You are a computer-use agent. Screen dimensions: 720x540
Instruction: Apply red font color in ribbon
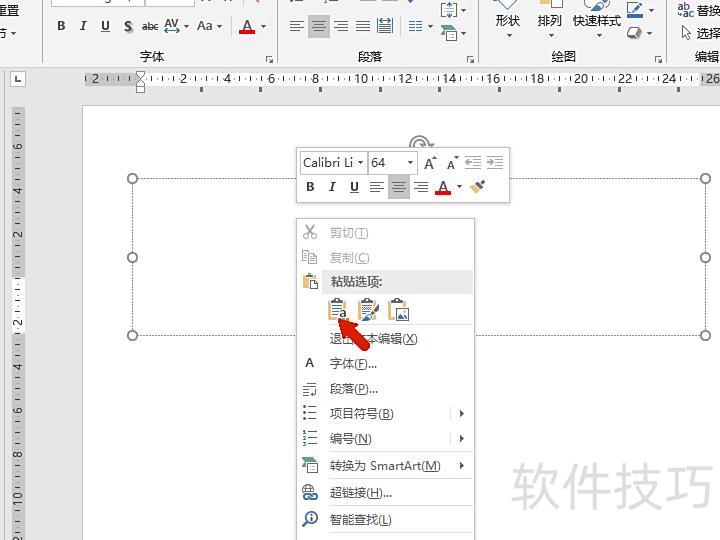pyautogui.click(x=247, y=27)
